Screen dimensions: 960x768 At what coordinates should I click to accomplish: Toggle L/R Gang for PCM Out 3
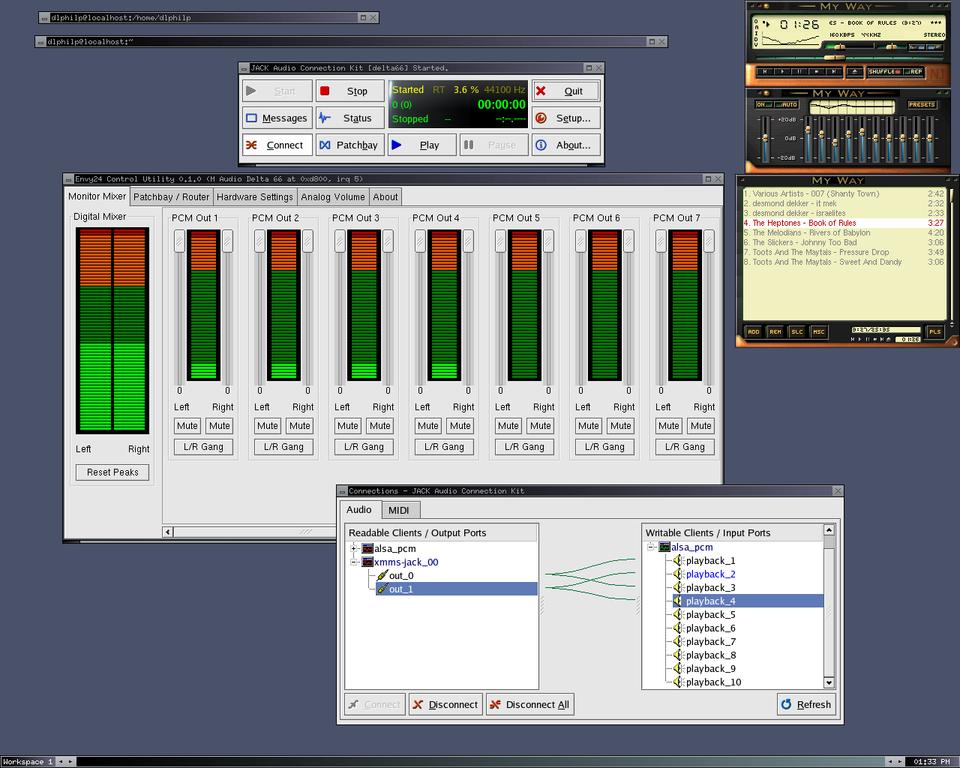364,447
